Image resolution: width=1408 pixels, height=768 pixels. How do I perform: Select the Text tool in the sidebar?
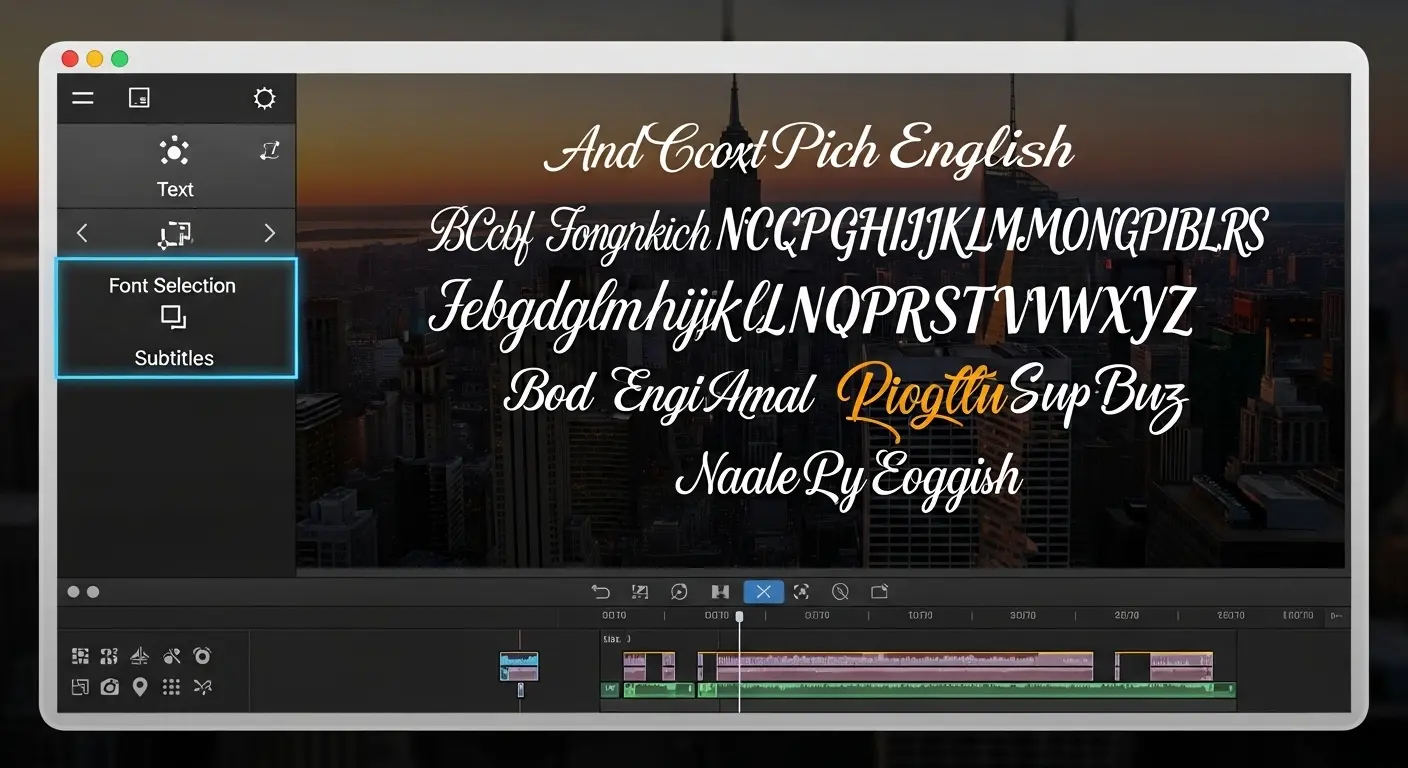click(176, 165)
